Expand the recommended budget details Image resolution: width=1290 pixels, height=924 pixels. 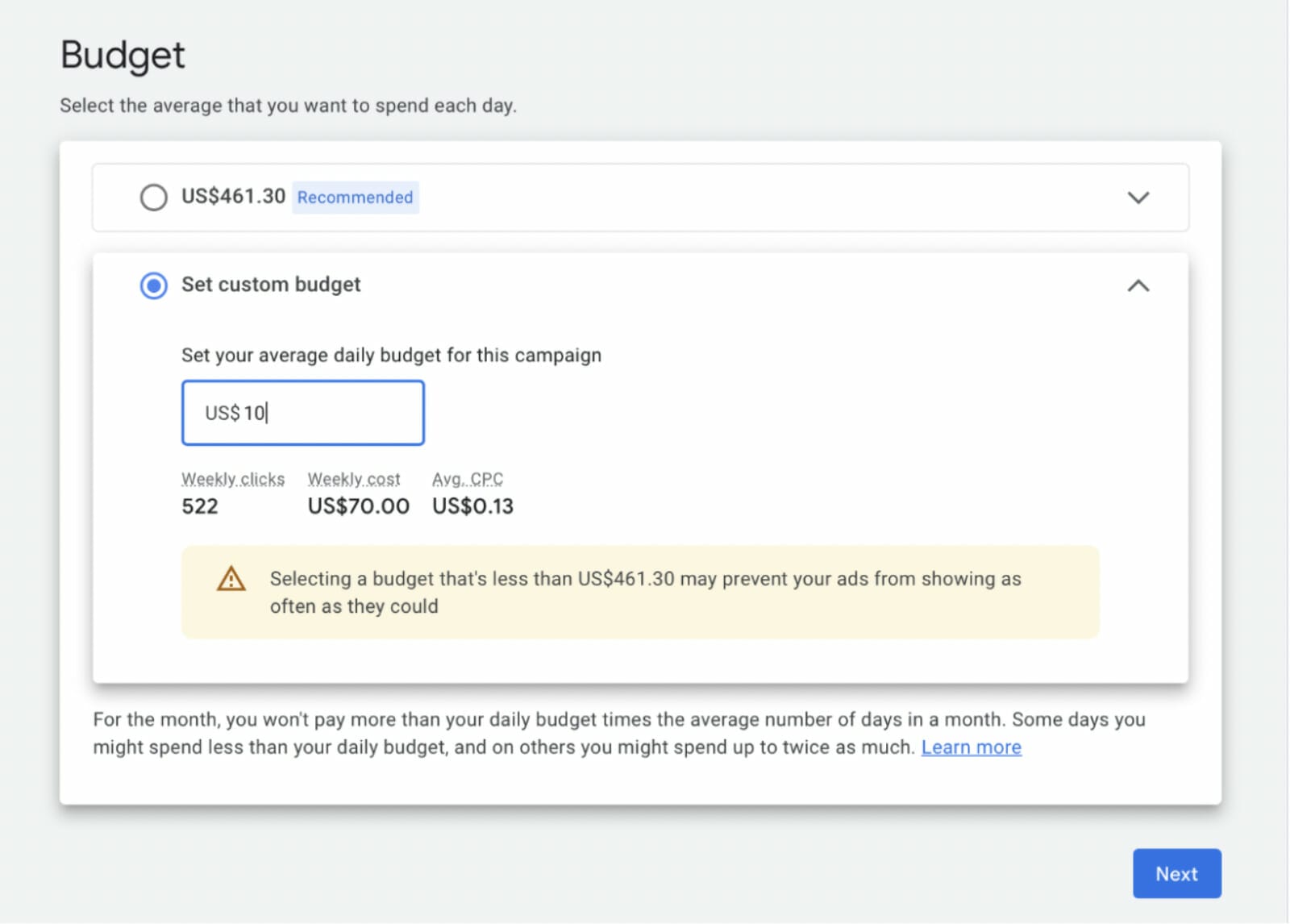(x=1138, y=197)
